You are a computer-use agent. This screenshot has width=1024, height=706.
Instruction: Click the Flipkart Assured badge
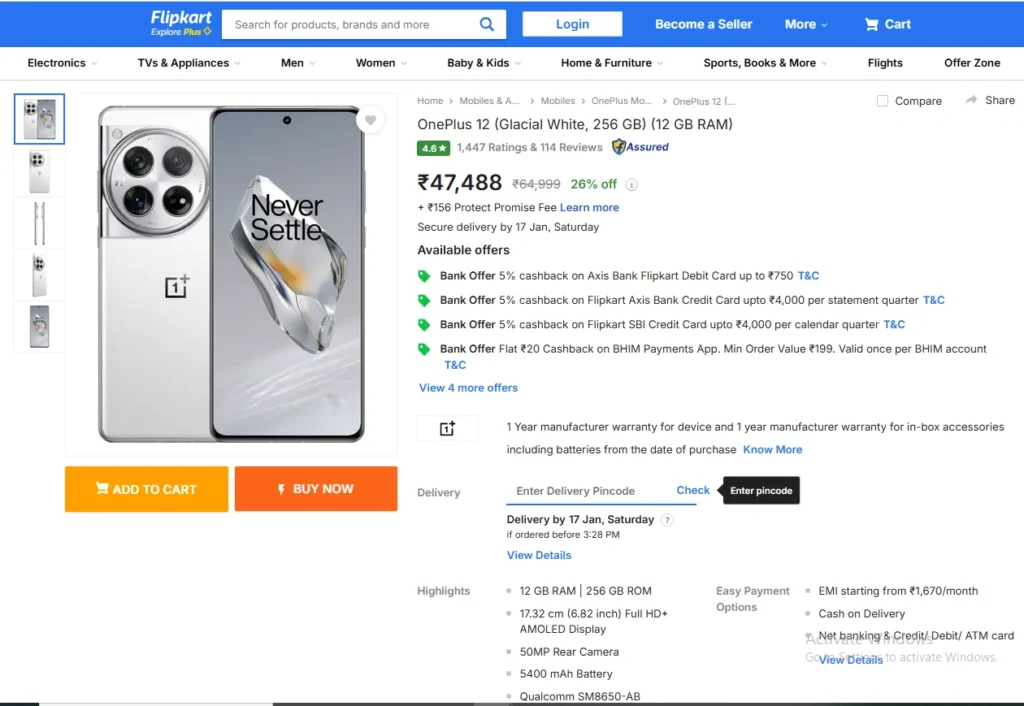(x=641, y=147)
